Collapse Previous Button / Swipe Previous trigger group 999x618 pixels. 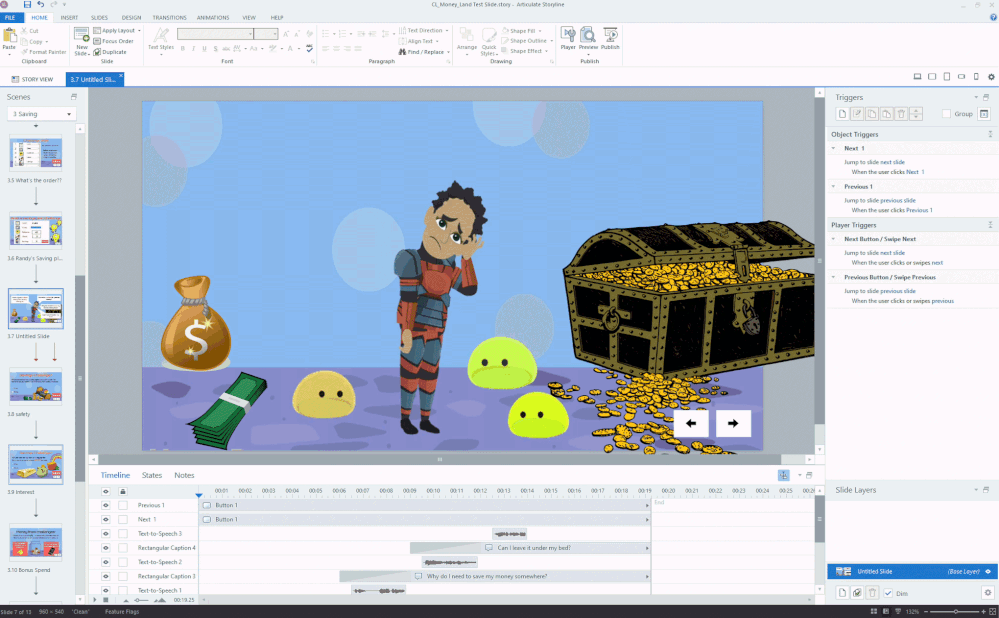click(x=833, y=277)
